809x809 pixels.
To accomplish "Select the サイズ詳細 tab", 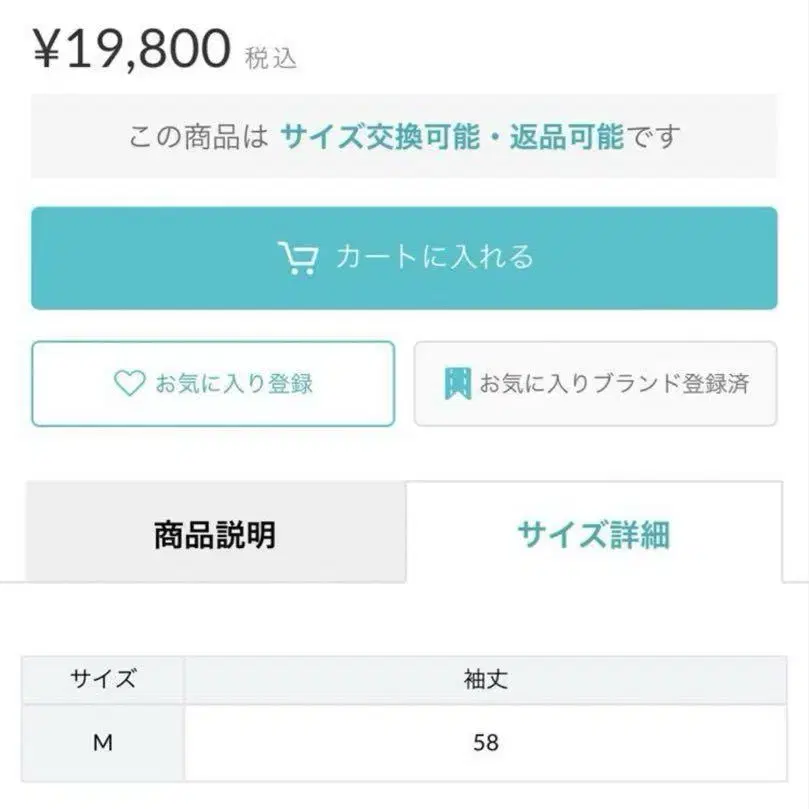I will (x=593, y=535).
